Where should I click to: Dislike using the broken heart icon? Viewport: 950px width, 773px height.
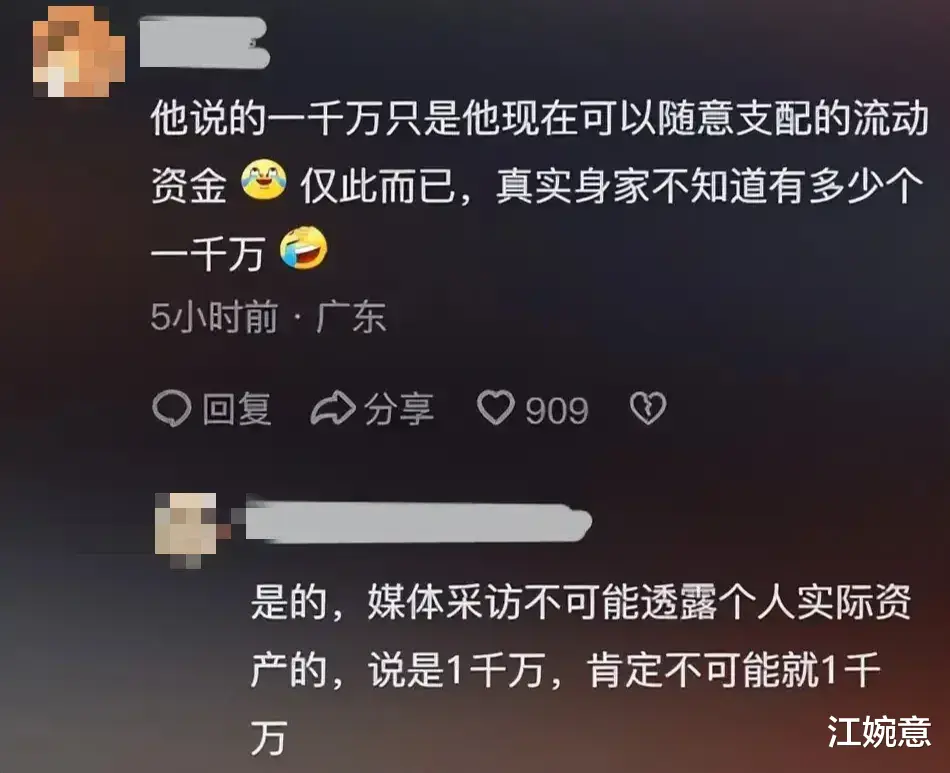pos(648,408)
